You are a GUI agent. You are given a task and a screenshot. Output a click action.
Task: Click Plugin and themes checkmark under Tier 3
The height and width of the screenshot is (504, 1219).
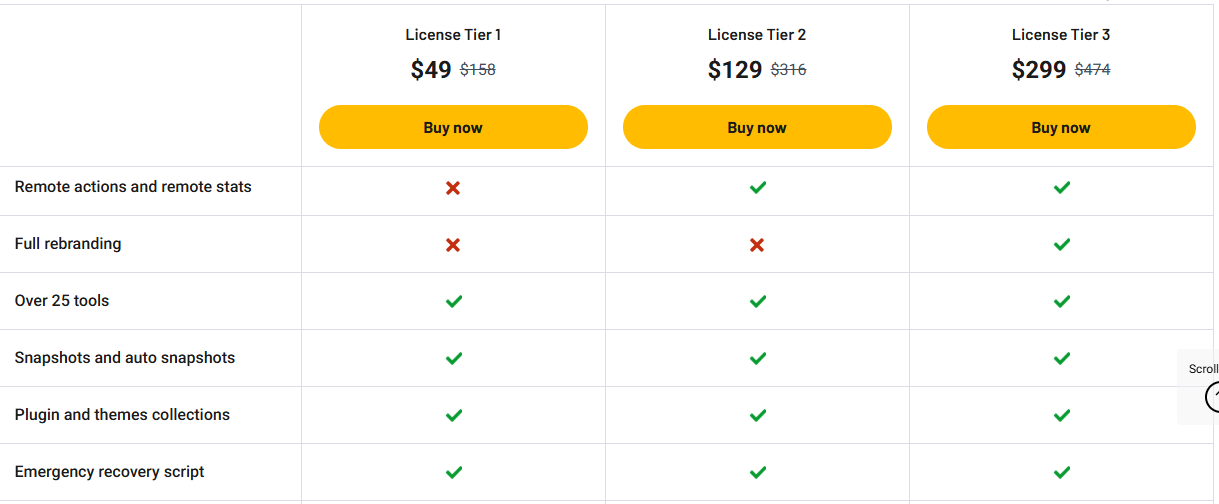click(x=1062, y=416)
